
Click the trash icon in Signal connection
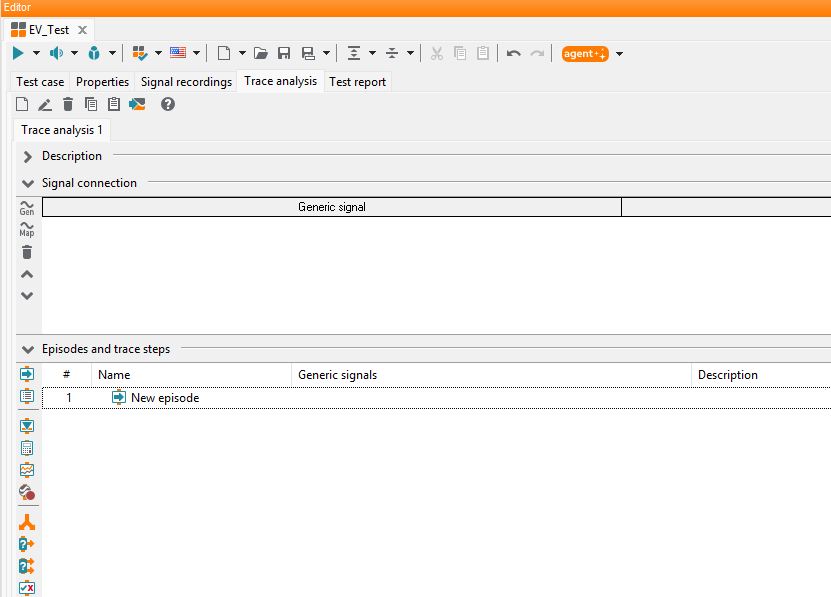(x=27, y=252)
